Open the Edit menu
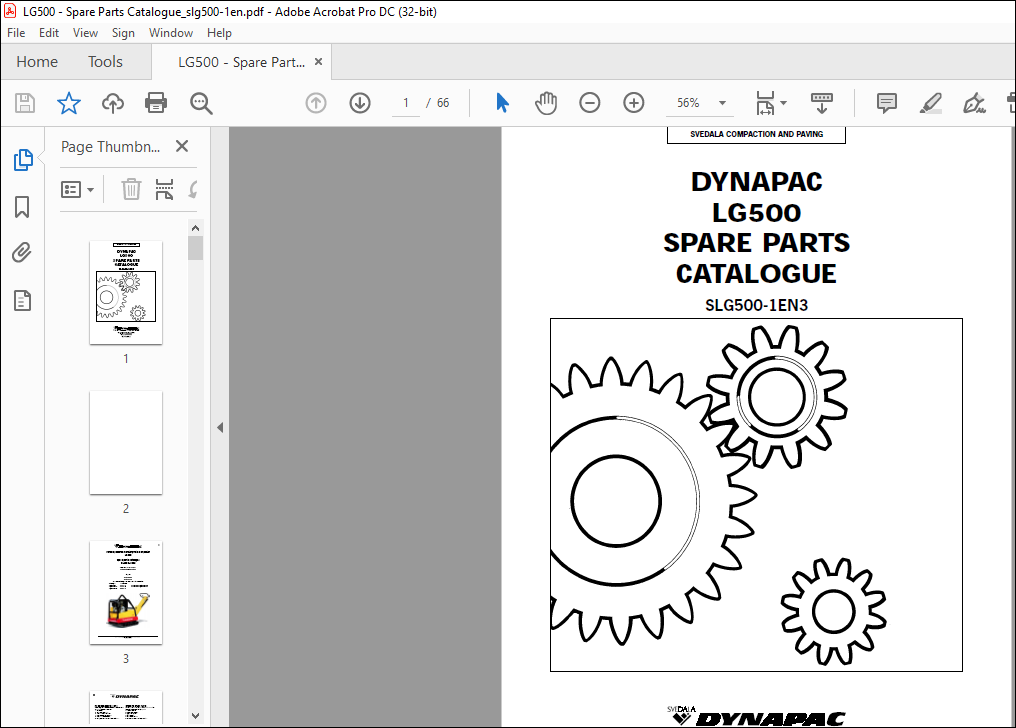This screenshot has height=728, width=1016. (x=49, y=33)
